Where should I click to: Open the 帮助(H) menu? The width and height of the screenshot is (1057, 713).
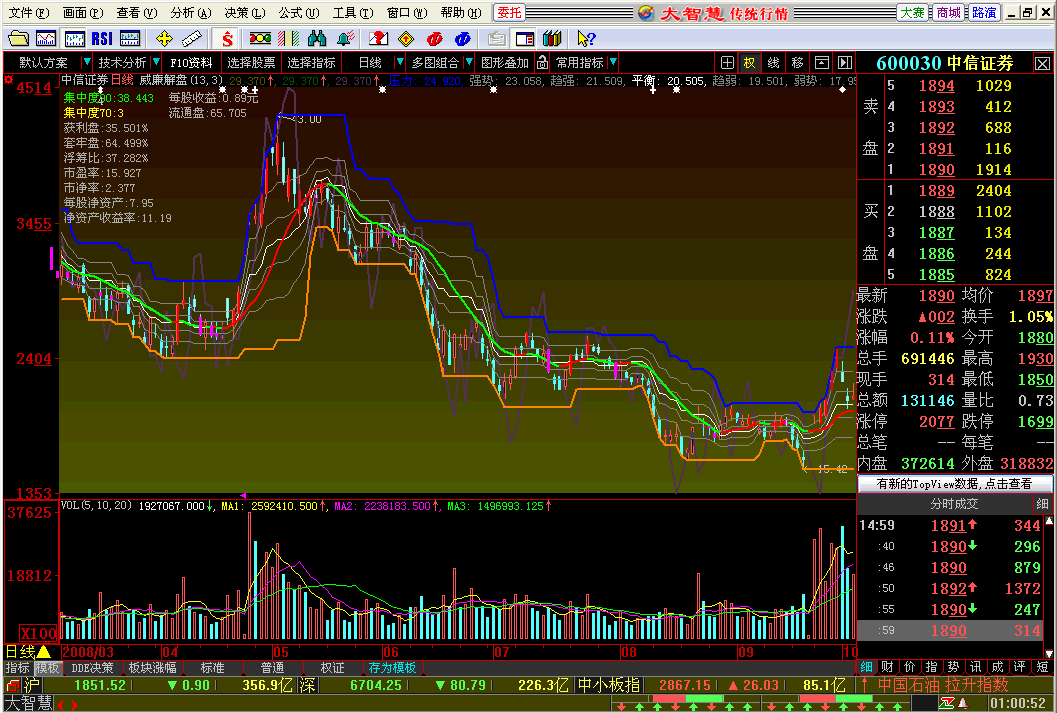coord(460,13)
